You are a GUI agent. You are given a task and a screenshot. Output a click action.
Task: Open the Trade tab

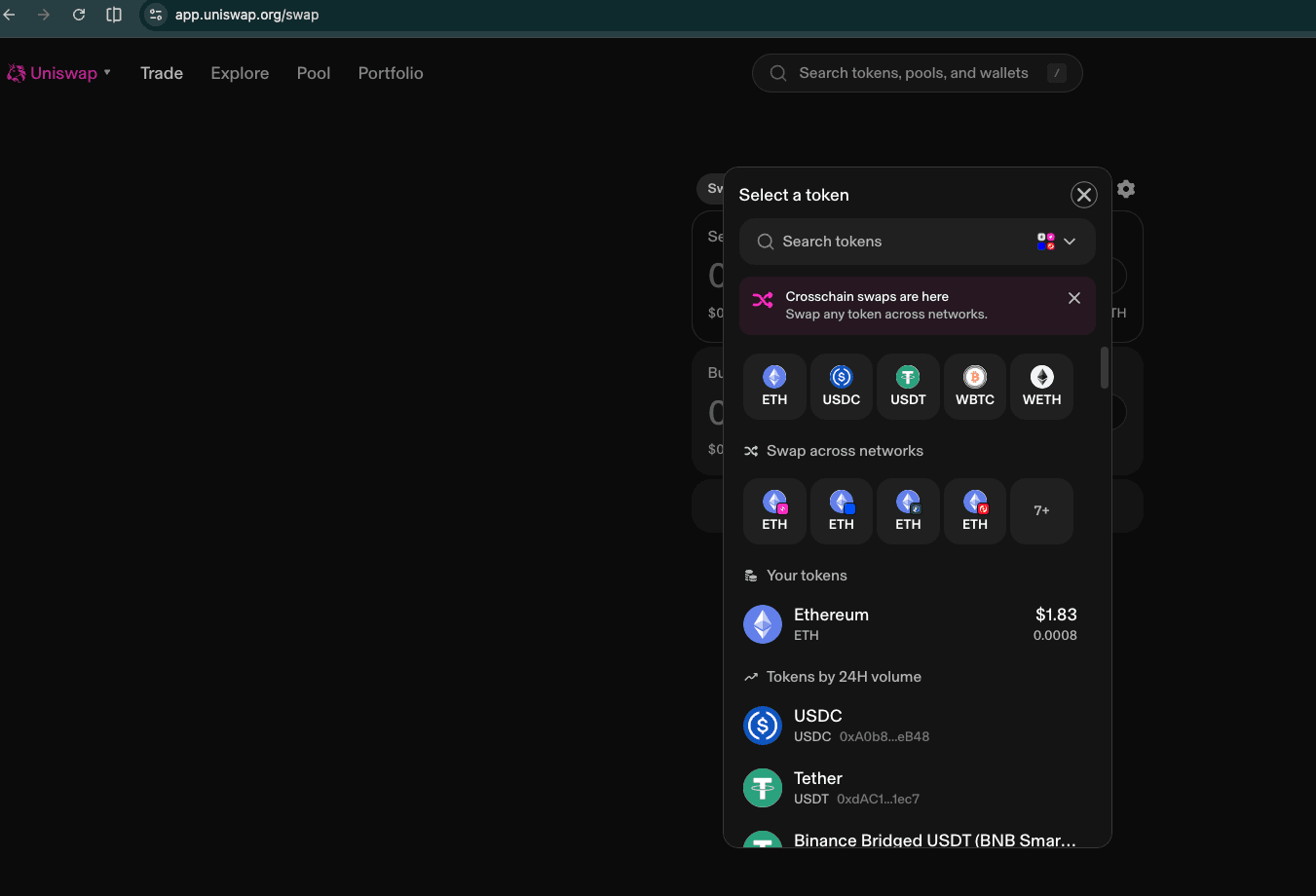coord(162,73)
